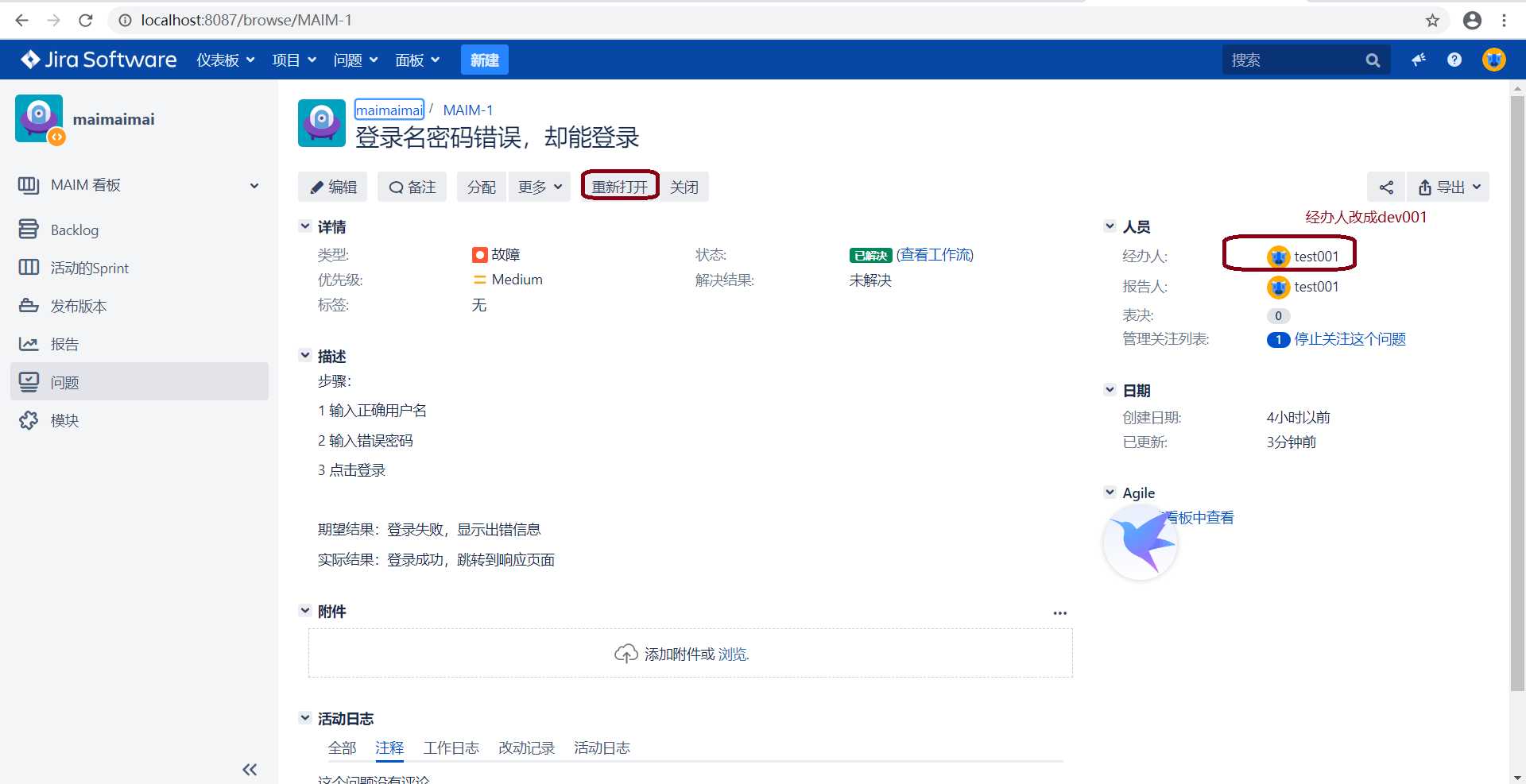Reload the page with refresh icon

(x=86, y=20)
